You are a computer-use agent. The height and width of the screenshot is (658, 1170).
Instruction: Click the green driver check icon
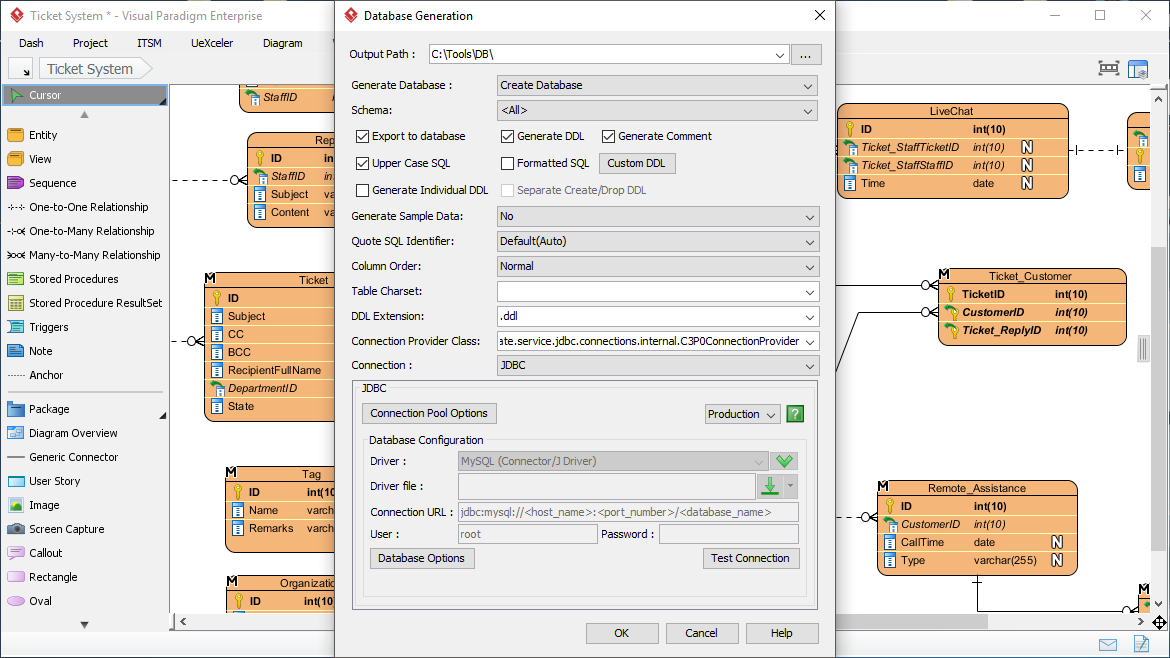(x=784, y=461)
